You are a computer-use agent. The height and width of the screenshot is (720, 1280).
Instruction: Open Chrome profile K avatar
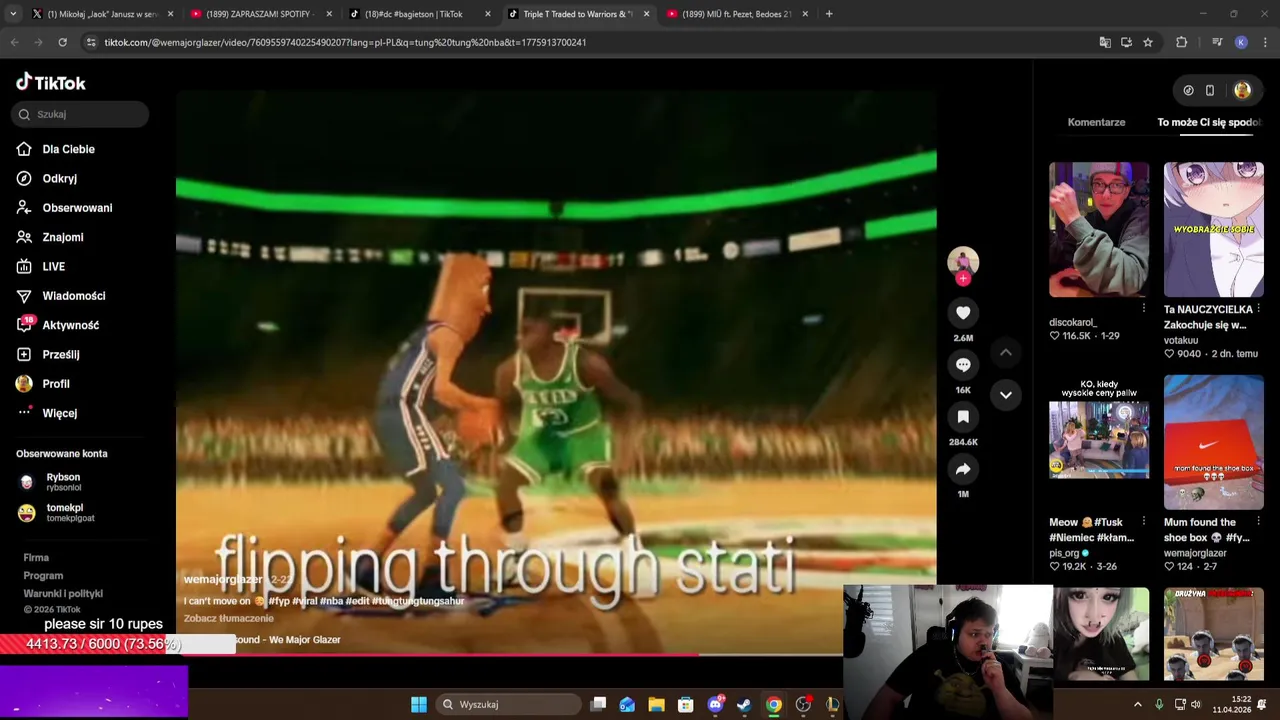(1241, 42)
